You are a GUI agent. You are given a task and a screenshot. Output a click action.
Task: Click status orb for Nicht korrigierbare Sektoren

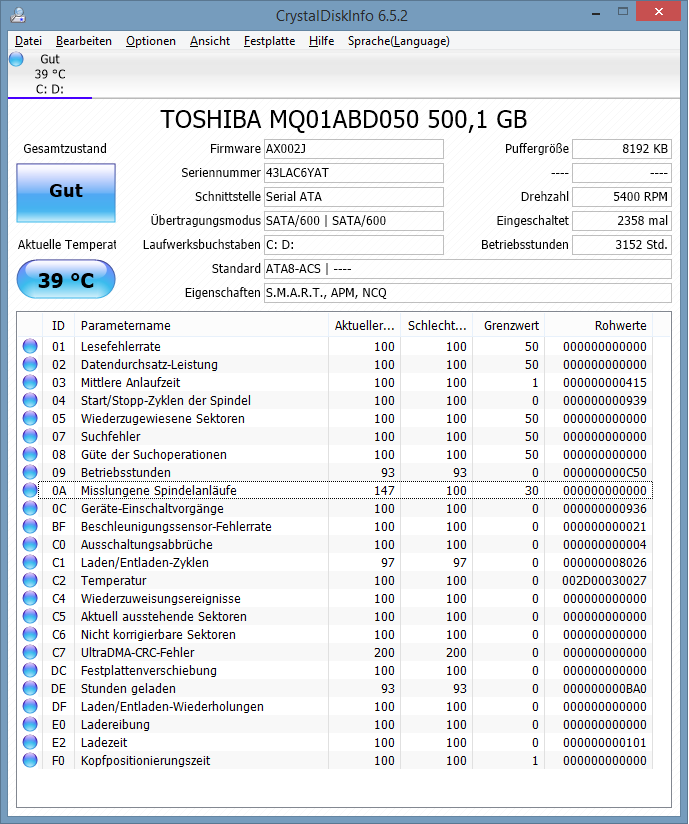30,634
